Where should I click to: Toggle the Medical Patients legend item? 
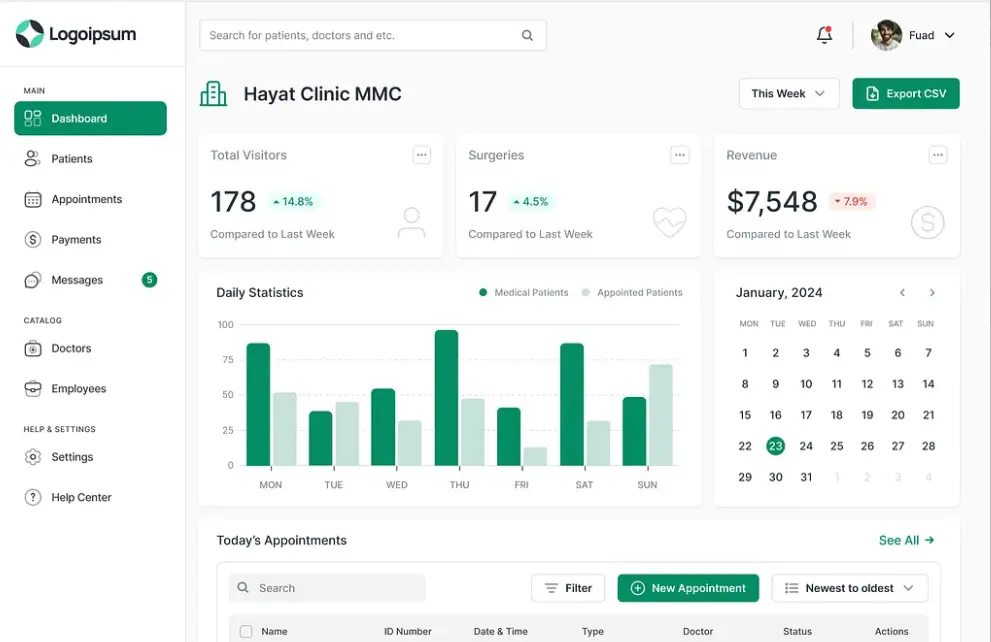pyautogui.click(x=523, y=293)
